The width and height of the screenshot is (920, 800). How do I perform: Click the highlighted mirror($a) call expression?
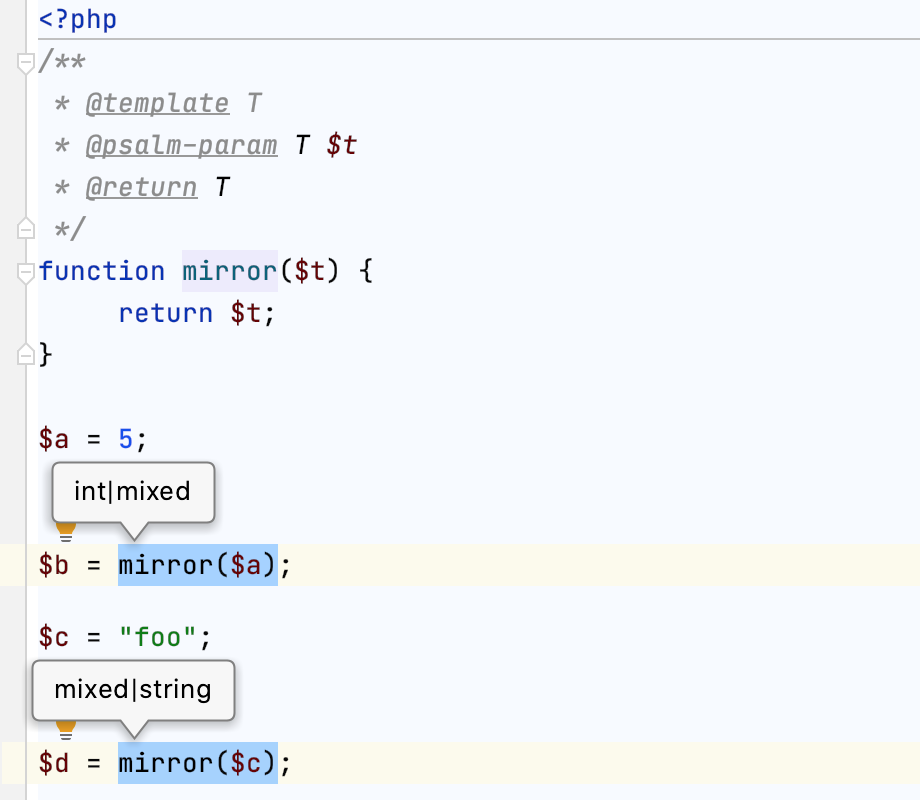197,566
